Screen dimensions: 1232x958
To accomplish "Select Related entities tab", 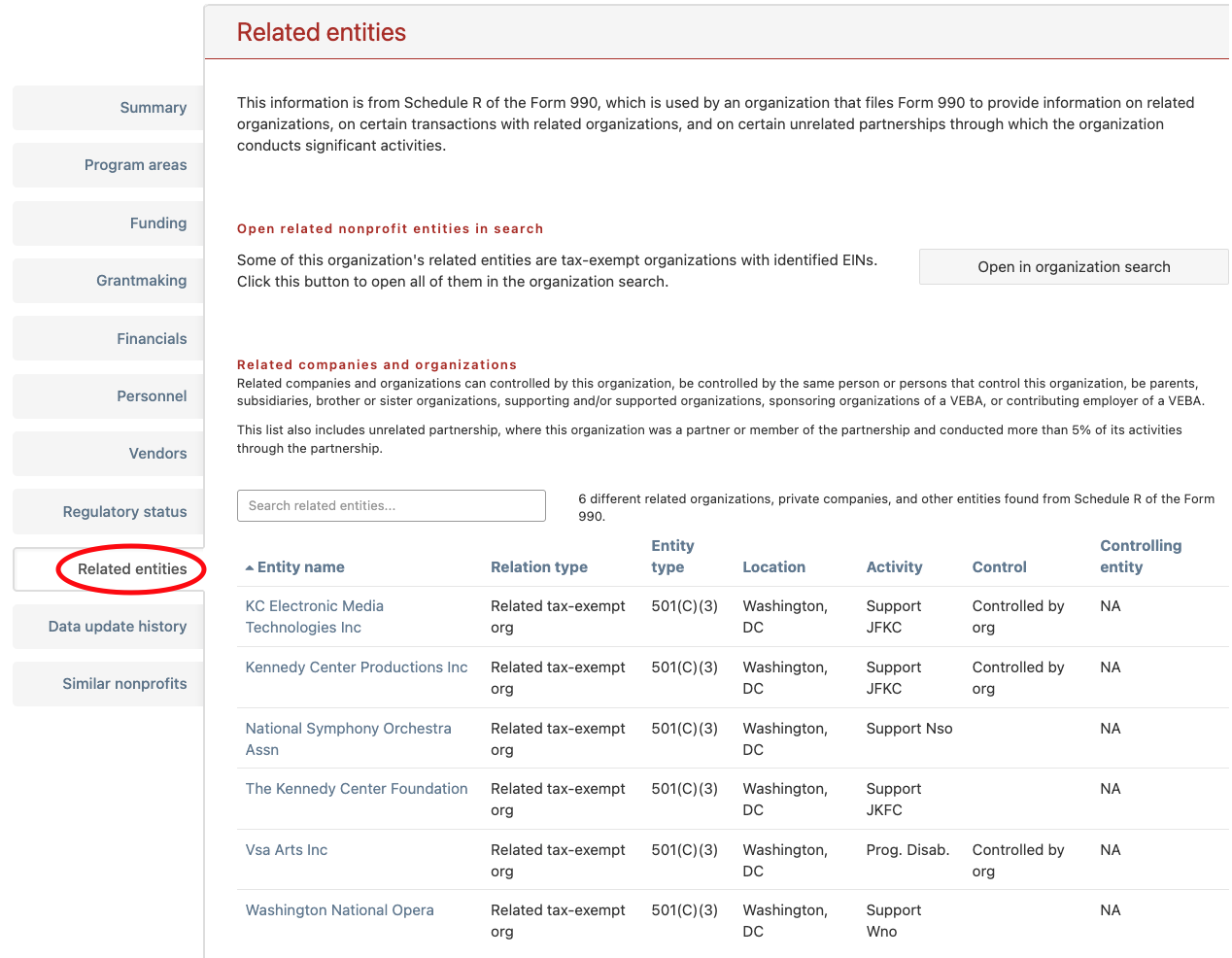I will tap(109, 569).
